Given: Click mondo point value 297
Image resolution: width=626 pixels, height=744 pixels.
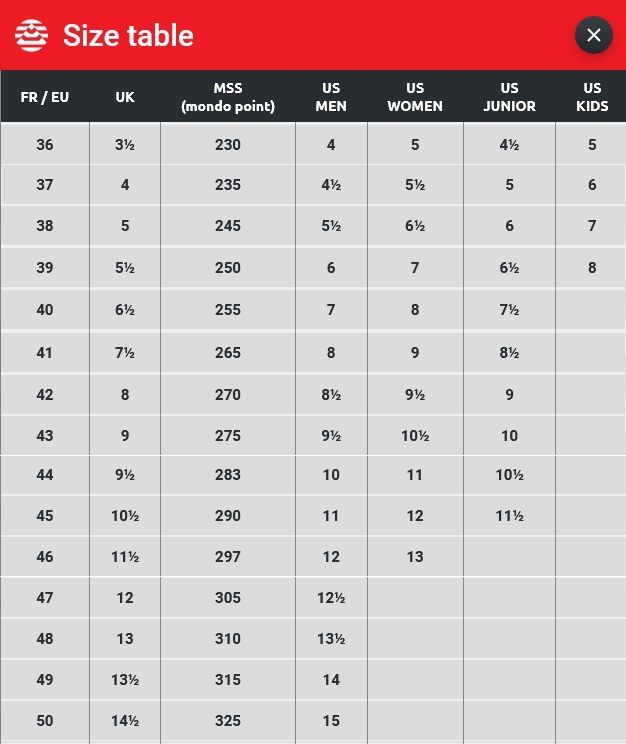Looking at the screenshot, I should [228, 557].
